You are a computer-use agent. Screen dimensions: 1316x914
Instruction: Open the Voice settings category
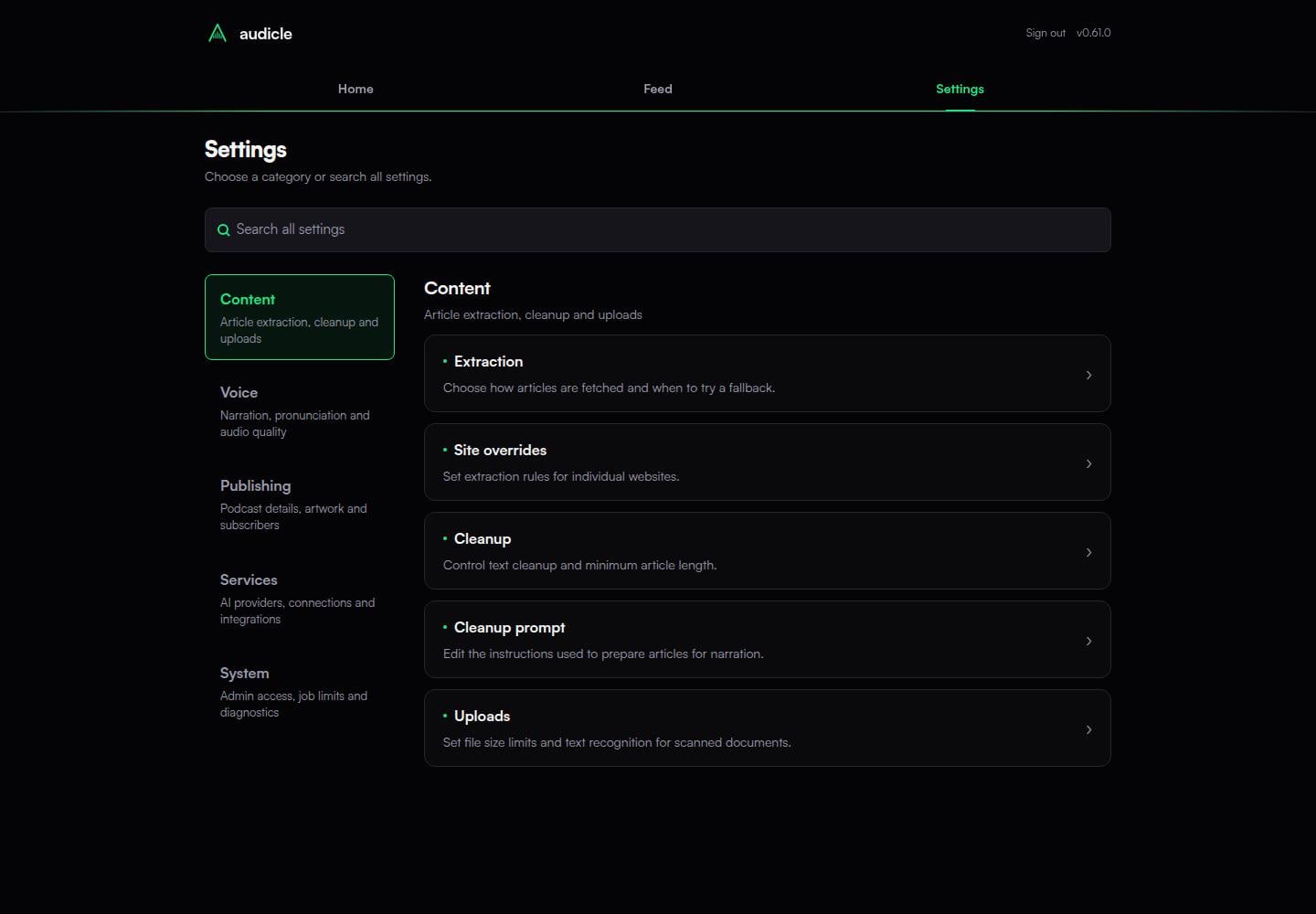coord(300,410)
